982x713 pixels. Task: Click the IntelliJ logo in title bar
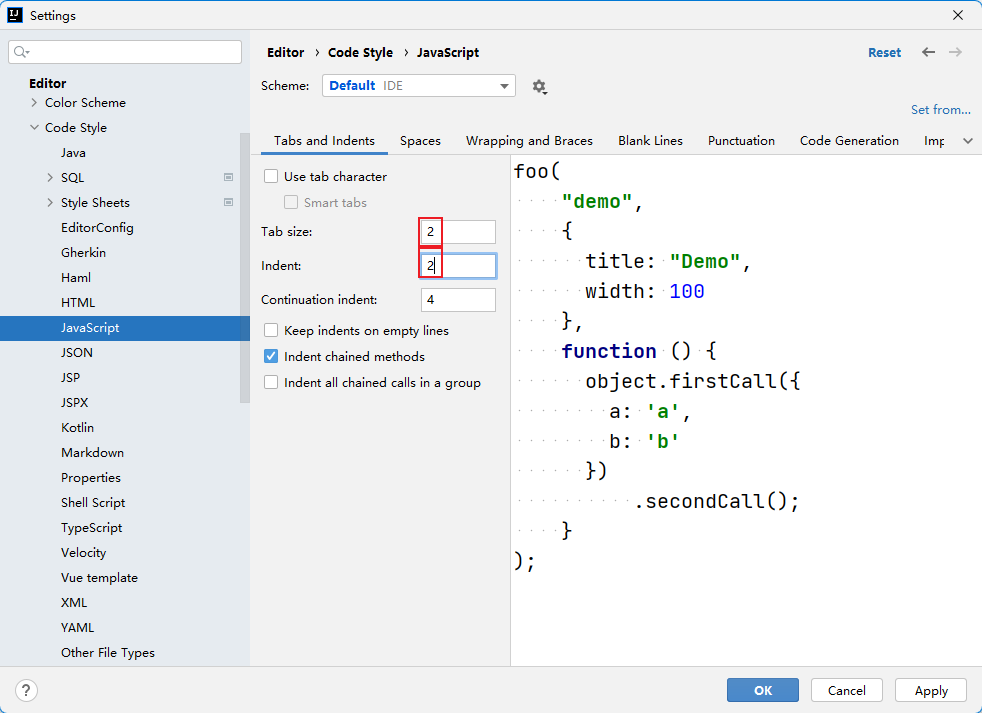coord(15,15)
